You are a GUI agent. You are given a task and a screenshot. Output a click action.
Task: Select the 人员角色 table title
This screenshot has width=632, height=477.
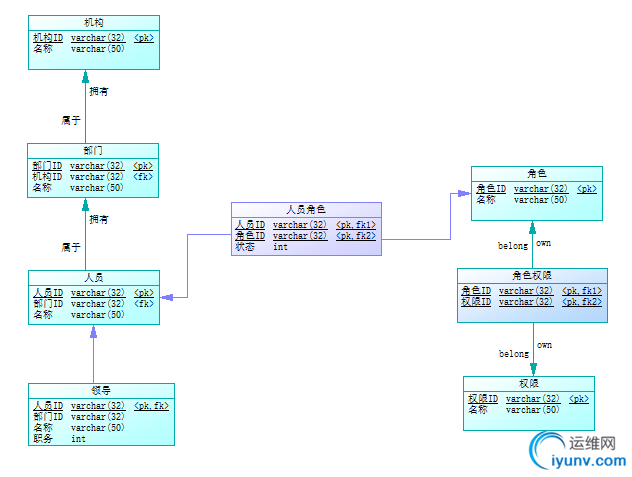(x=306, y=209)
